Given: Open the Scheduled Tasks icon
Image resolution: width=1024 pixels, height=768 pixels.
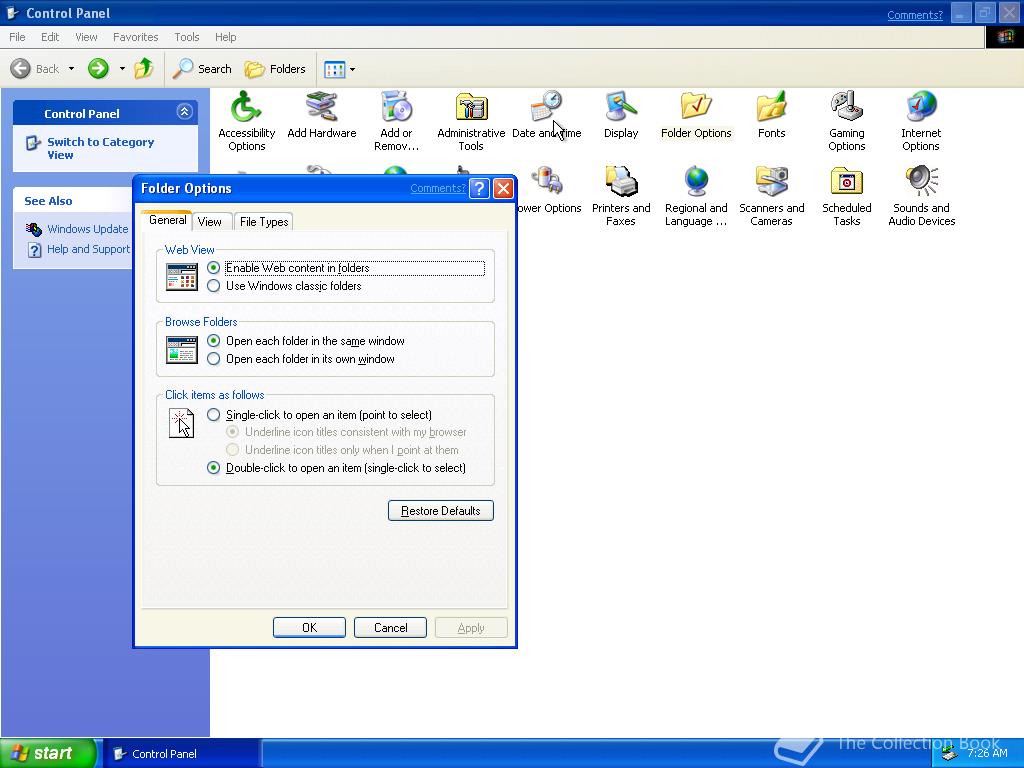Looking at the screenshot, I should 846,197.
